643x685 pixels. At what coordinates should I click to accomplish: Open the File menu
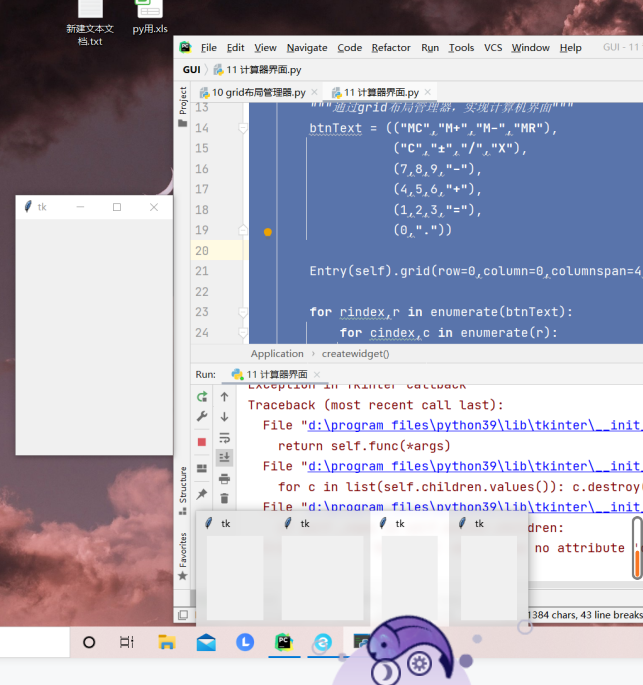click(208, 48)
